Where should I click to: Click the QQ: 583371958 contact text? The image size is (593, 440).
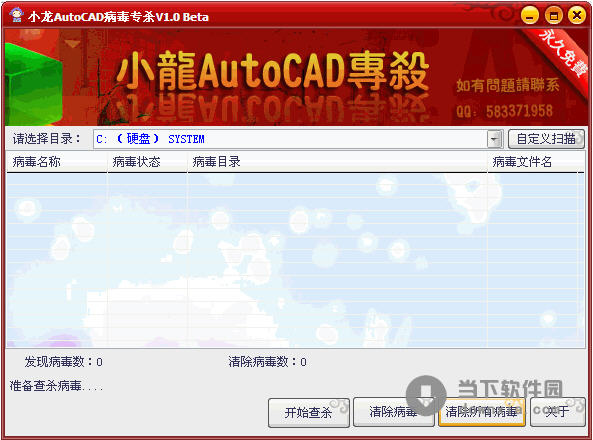click(505, 111)
